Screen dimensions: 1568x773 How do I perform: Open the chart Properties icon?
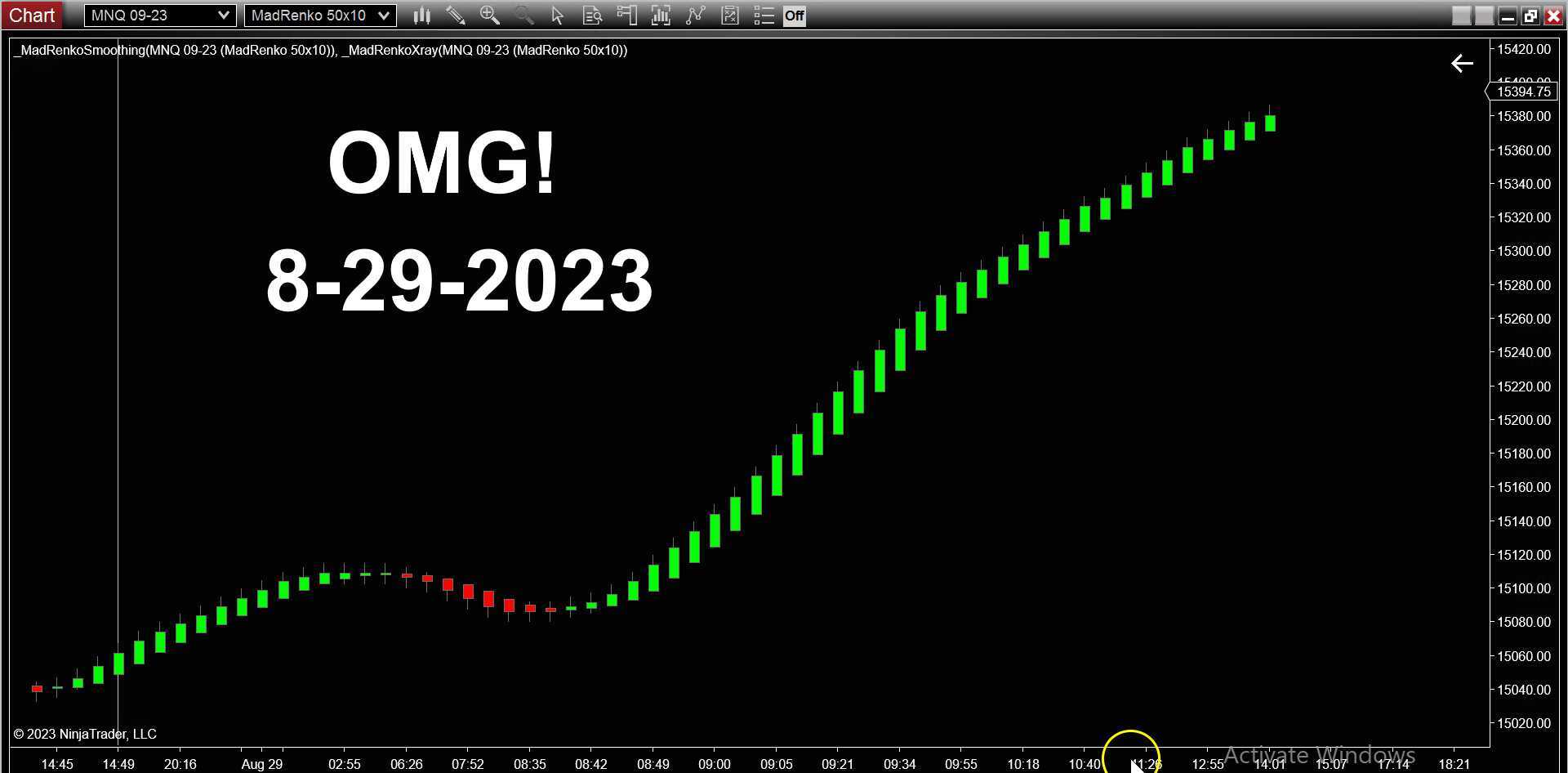point(729,15)
